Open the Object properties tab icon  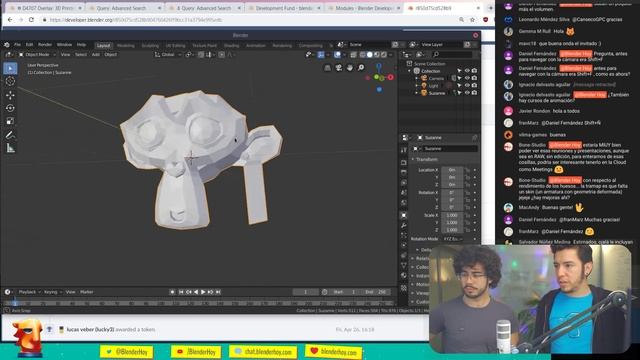click(x=404, y=215)
